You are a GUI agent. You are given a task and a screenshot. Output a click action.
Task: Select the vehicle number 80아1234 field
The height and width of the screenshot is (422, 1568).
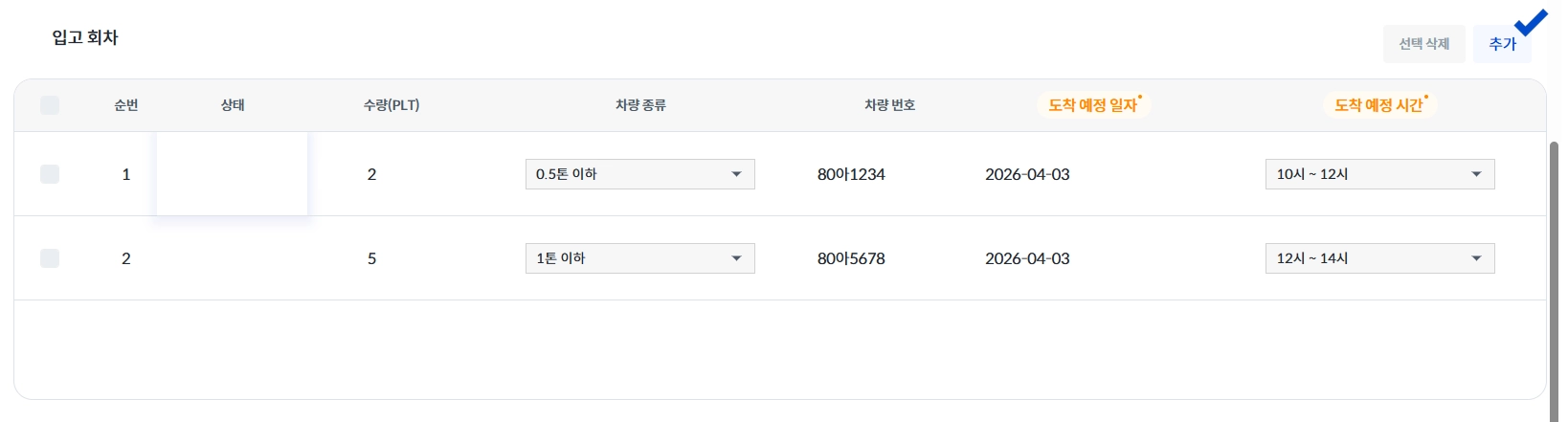click(851, 174)
